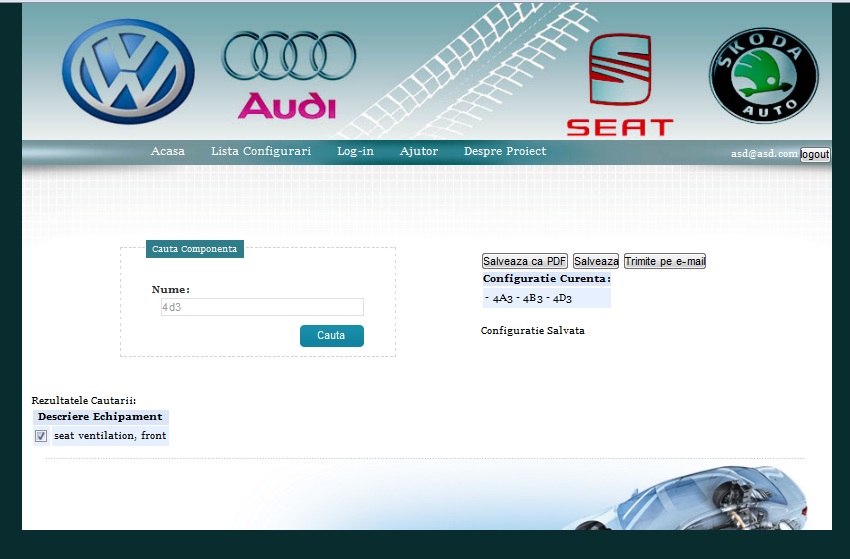The image size is (850, 559).
Task: Open Lista Configurari page
Action: click(x=261, y=151)
